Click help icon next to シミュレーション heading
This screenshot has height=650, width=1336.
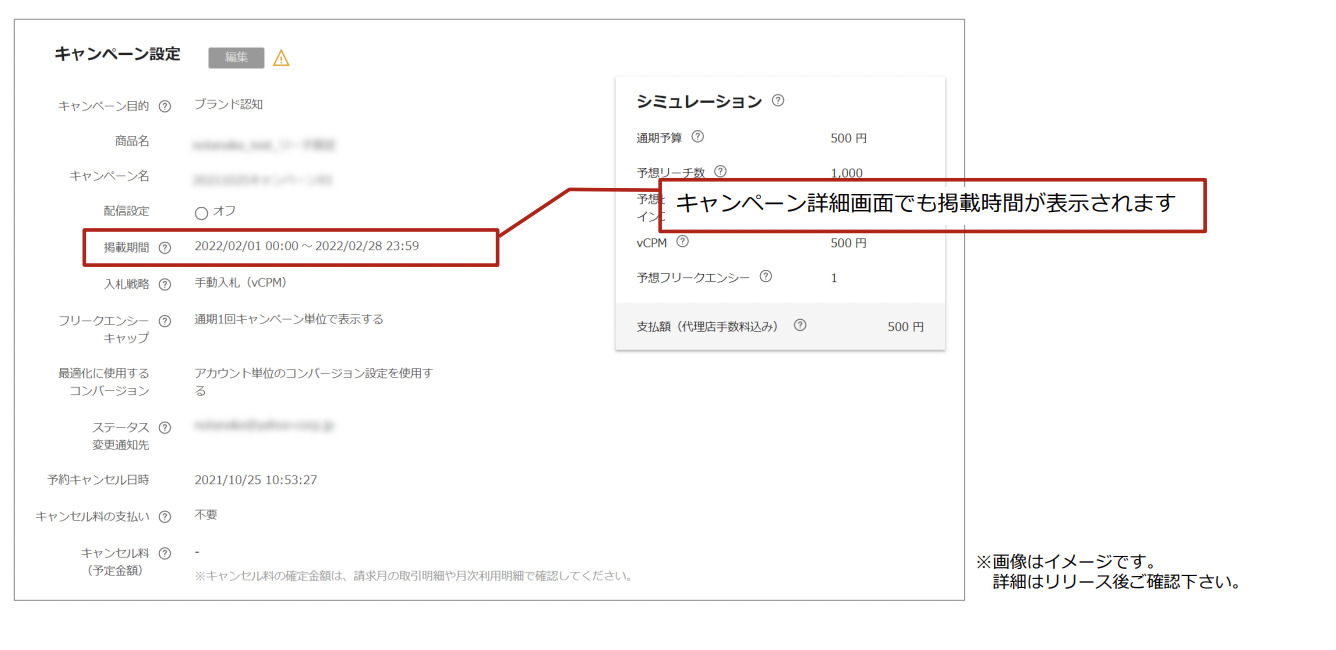778,101
